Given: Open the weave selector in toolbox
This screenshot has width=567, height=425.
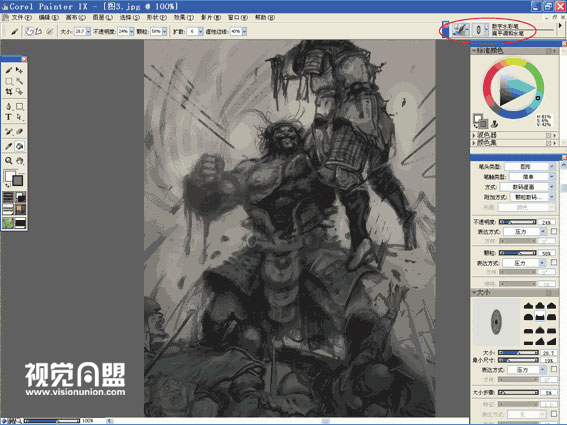Looking at the screenshot, I should tap(20, 209).
